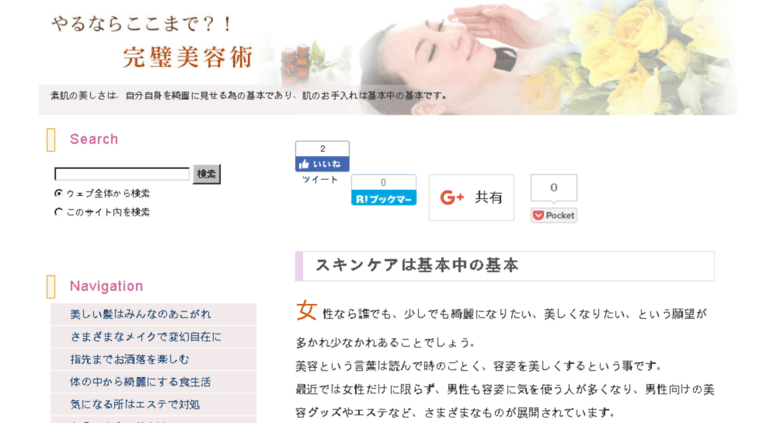Click the search text input field
The height and width of the screenshot is (423, 777).
tap(122, 174)
